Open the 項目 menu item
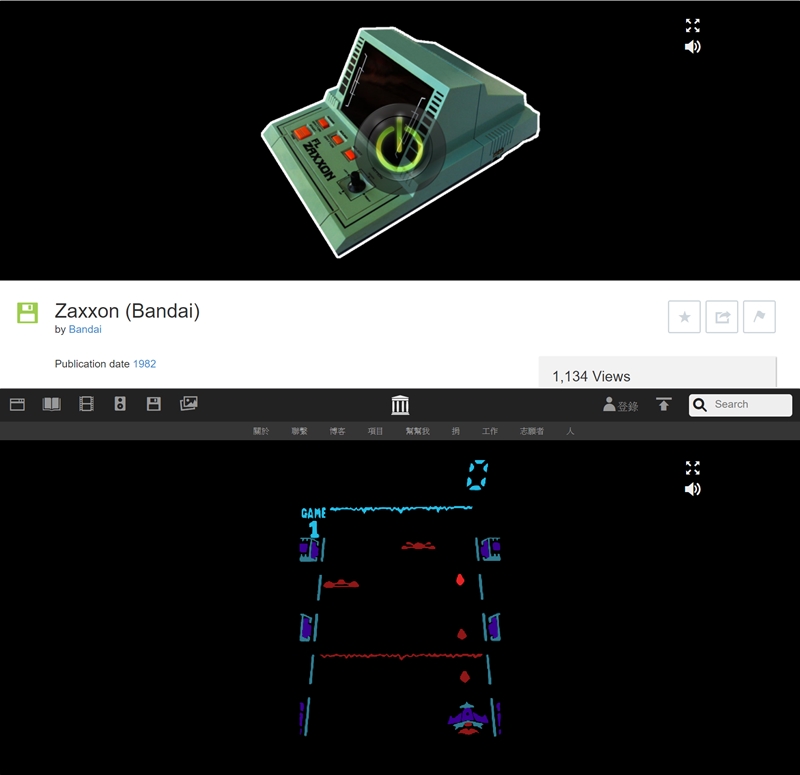 [376, 431]
